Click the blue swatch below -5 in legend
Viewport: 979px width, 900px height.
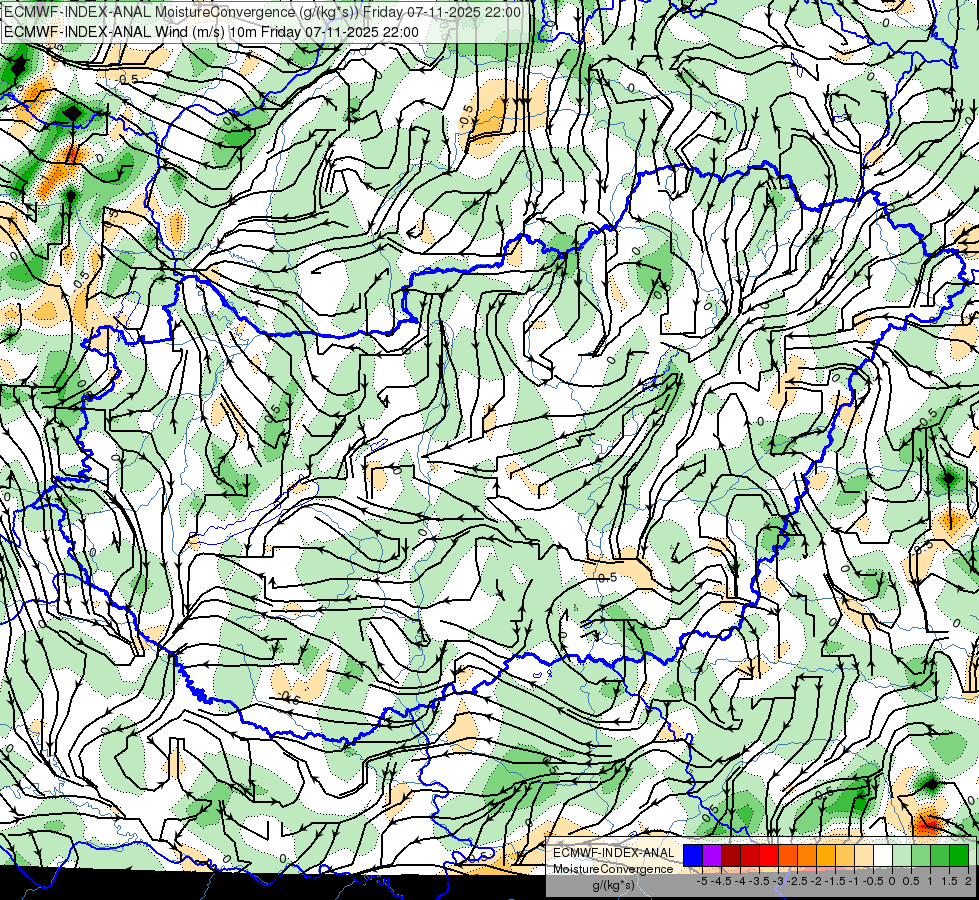pos(693,856)
